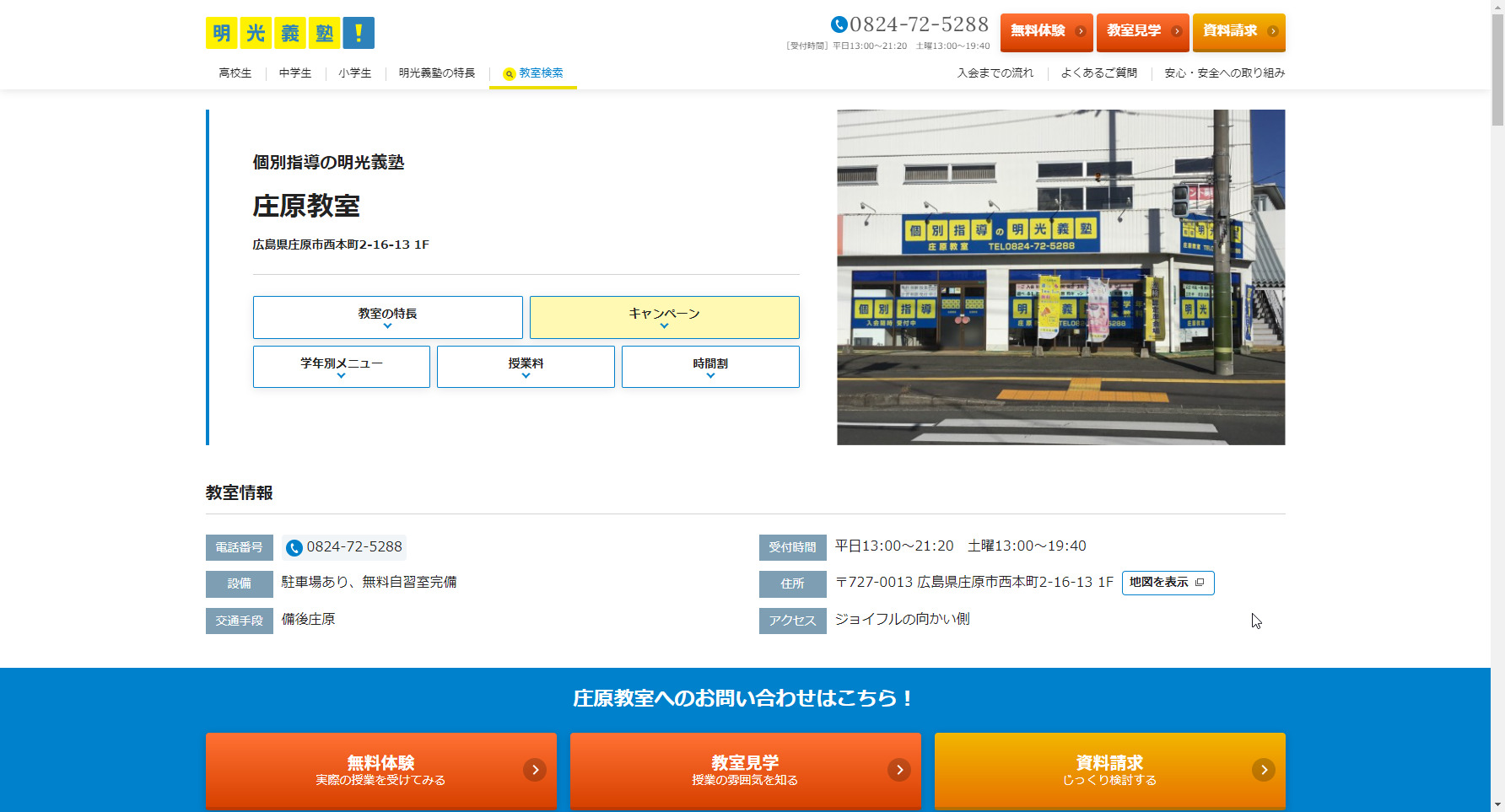Open 安心・安全への取り組み link

(x=1225, y=73)
